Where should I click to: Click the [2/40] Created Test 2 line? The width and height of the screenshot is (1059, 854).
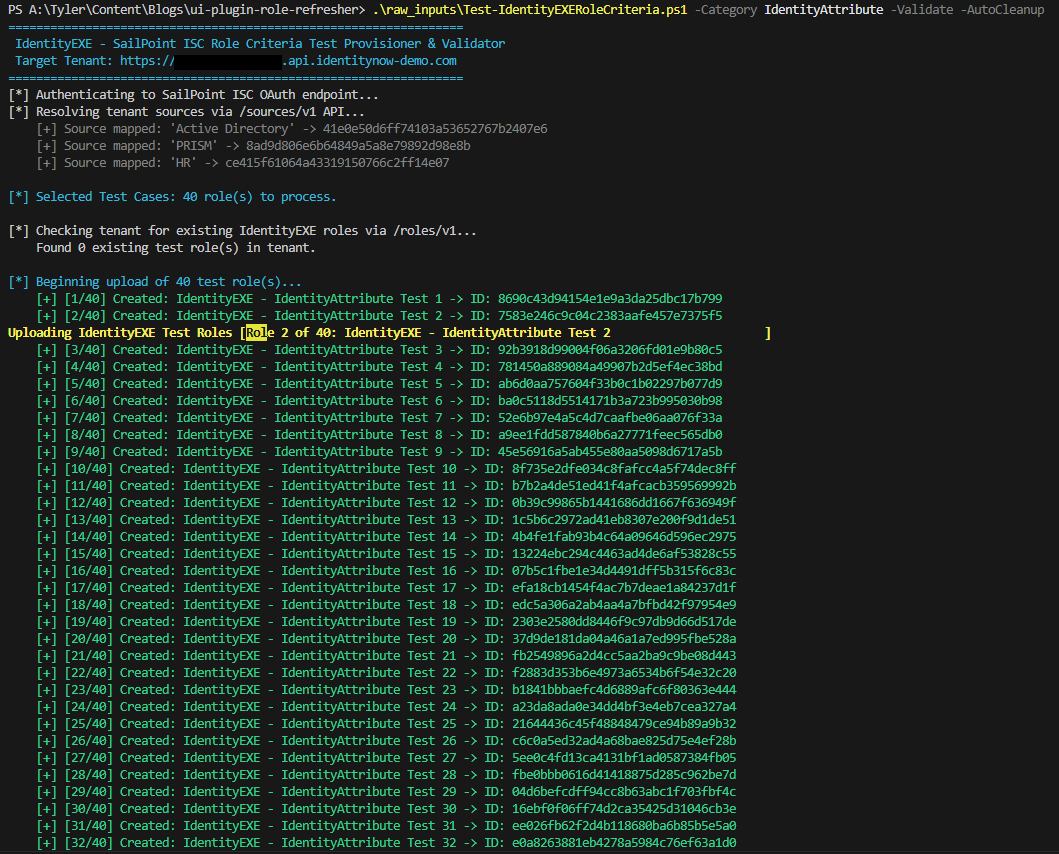coord(380,316)
